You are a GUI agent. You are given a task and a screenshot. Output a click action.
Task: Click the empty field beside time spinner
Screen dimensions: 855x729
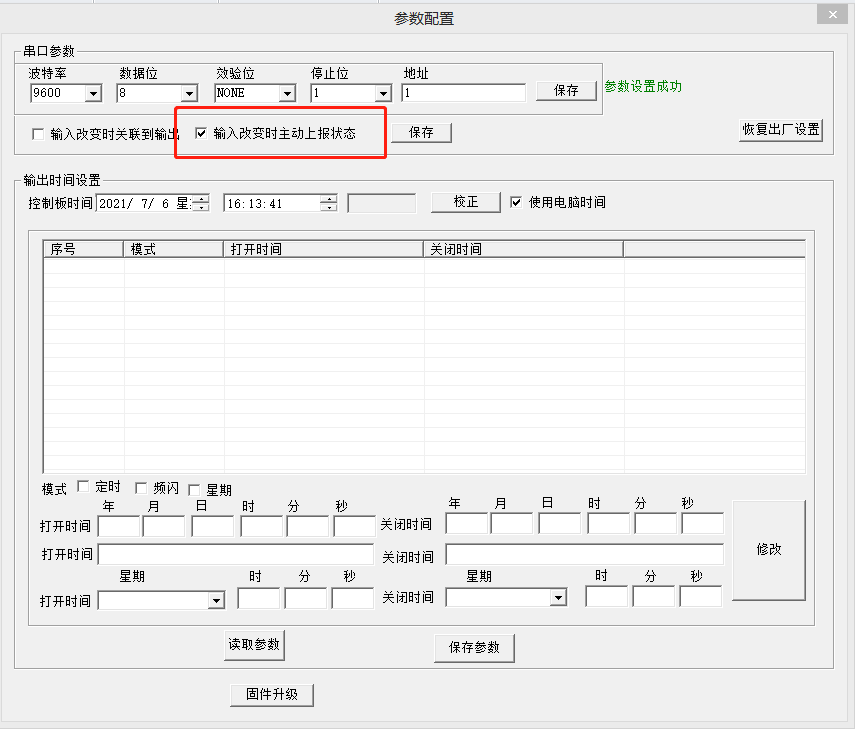[382, 203]
